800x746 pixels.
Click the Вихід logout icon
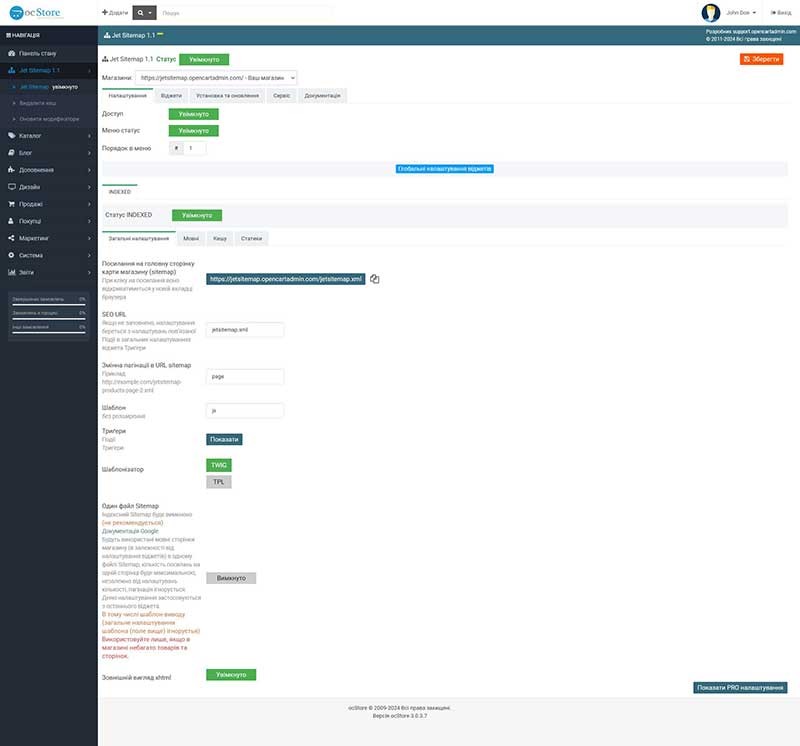pyautogui.click(x=773, y=13)
